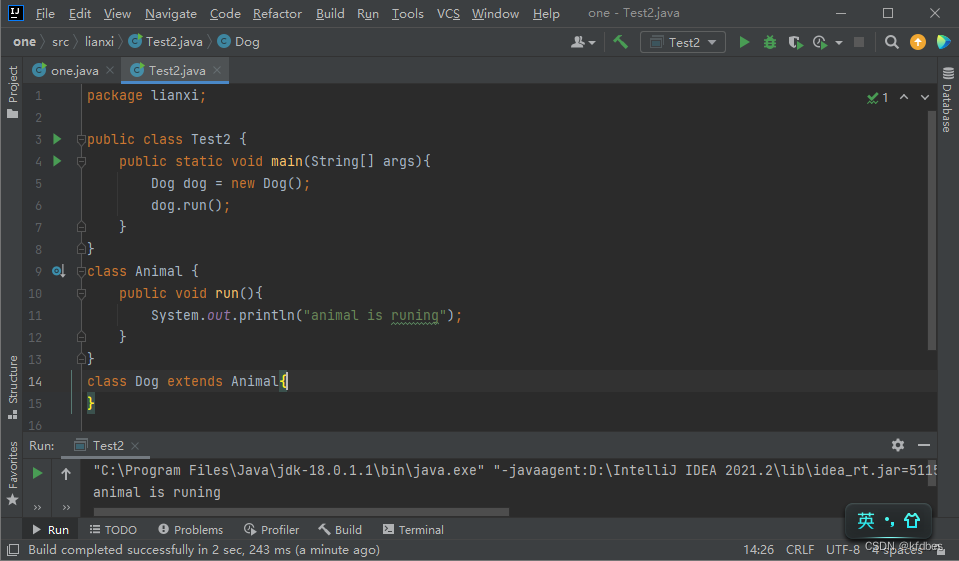This screenshot has height=561, width=959.
Task: Toggle the Database tool window sidebar
Action: point(946,100)
